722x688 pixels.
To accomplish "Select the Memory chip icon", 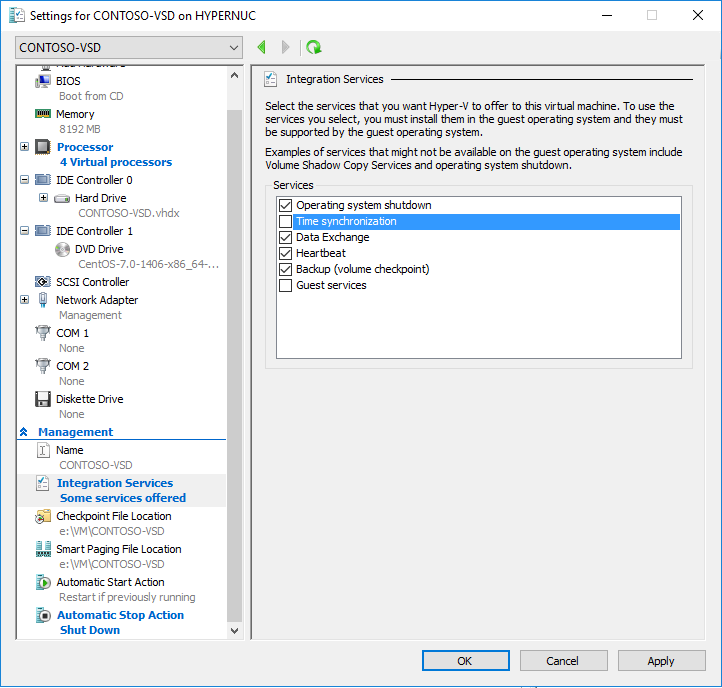I will (43, 115).
